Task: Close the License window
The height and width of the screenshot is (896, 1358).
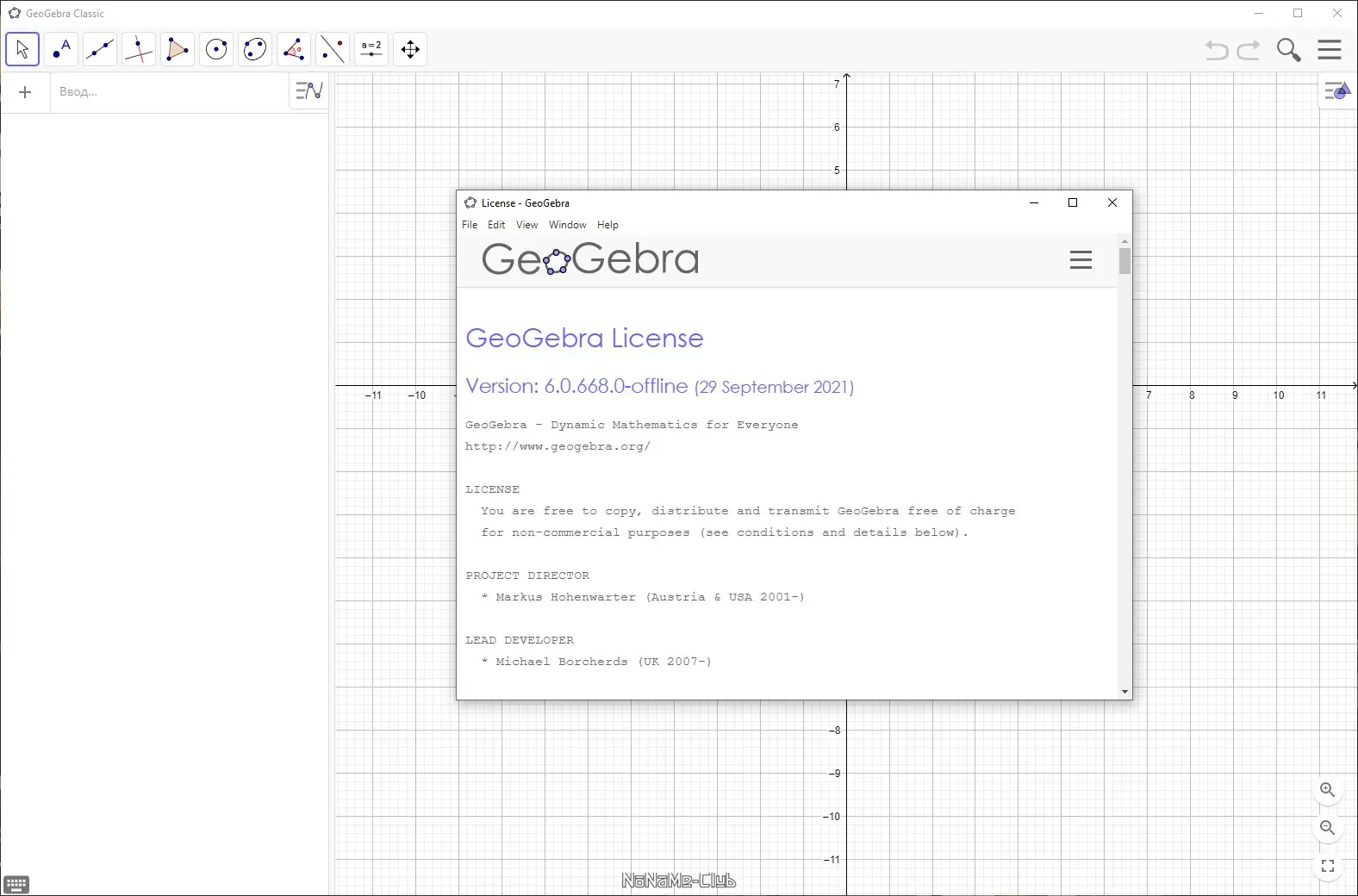Action: (1112, 202)
